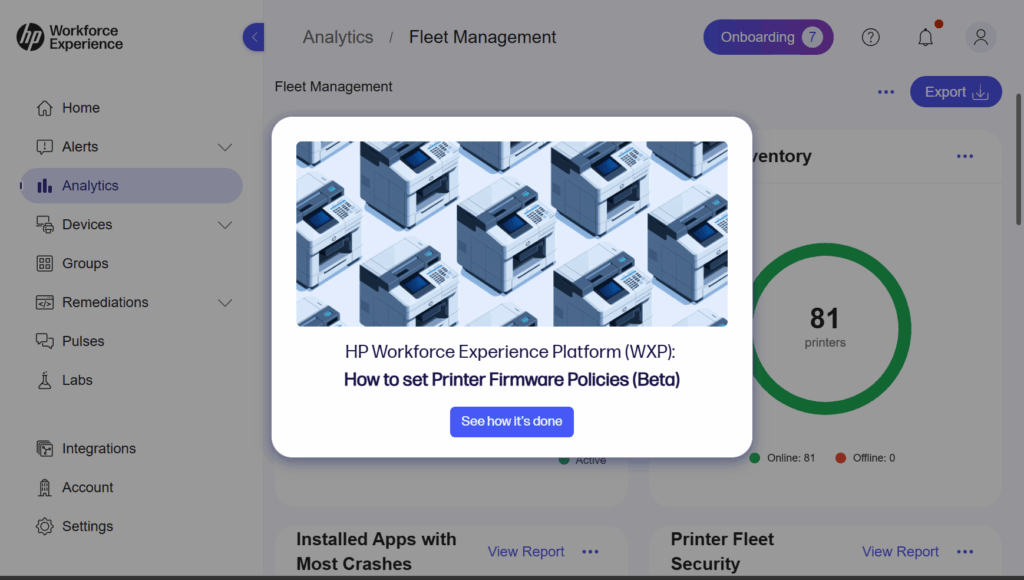Collapse the sidebar with the arrow button

(254, 37)
